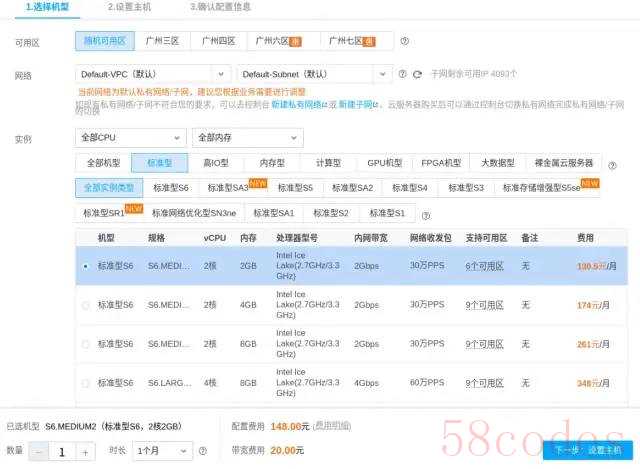Choose 内存型 instance family

(x=272, y=163)
